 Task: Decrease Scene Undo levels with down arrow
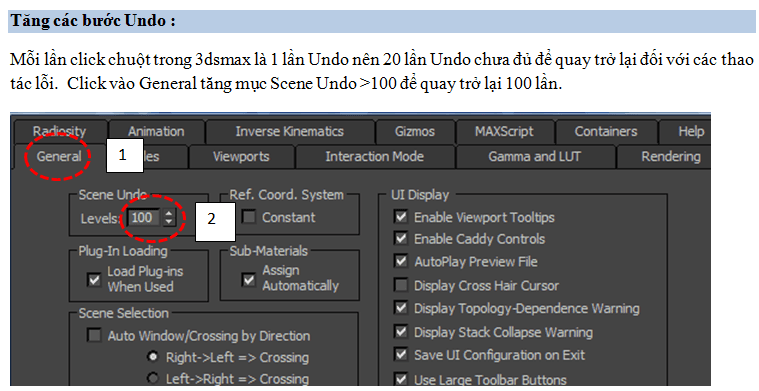[168, 222]
